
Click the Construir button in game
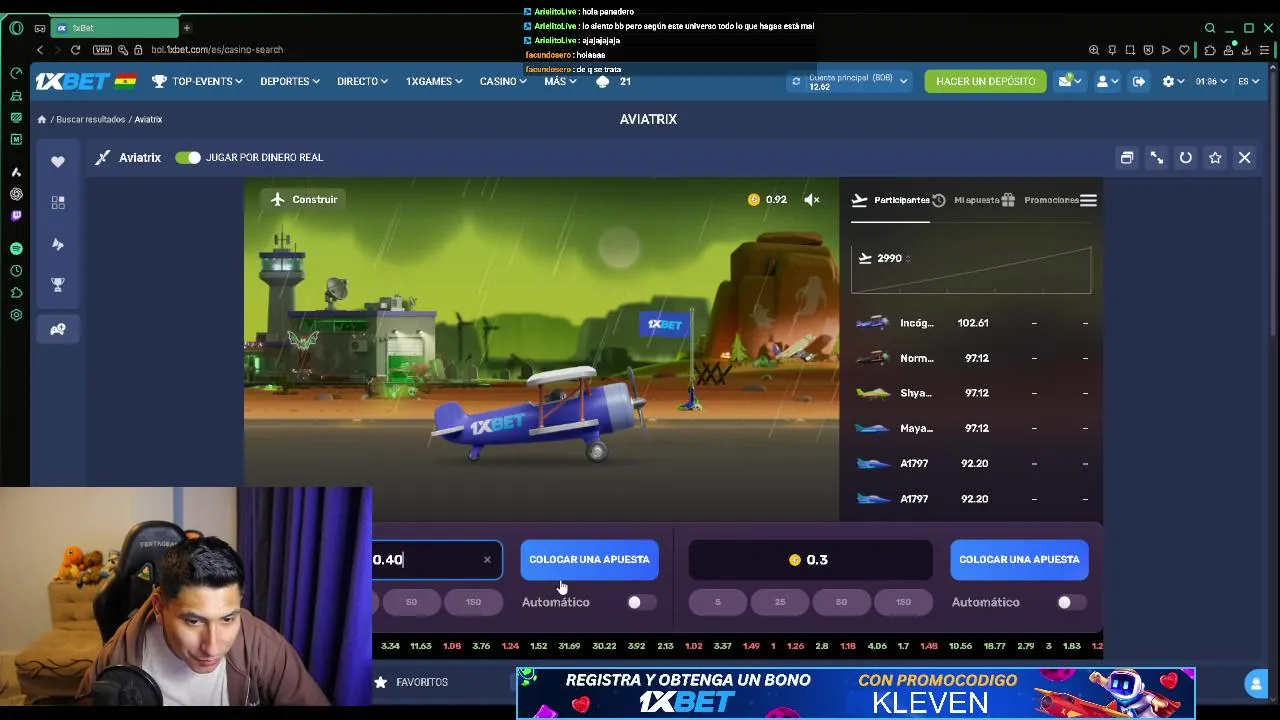coord(304,200)
